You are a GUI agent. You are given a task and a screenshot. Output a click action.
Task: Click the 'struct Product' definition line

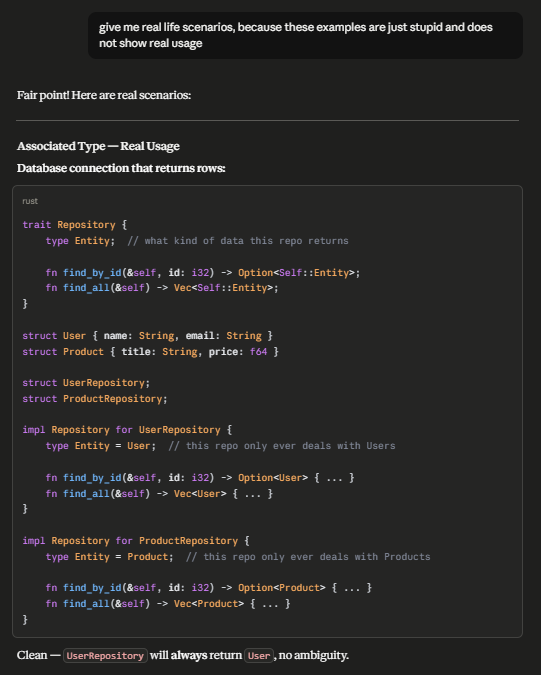[151, 351]
